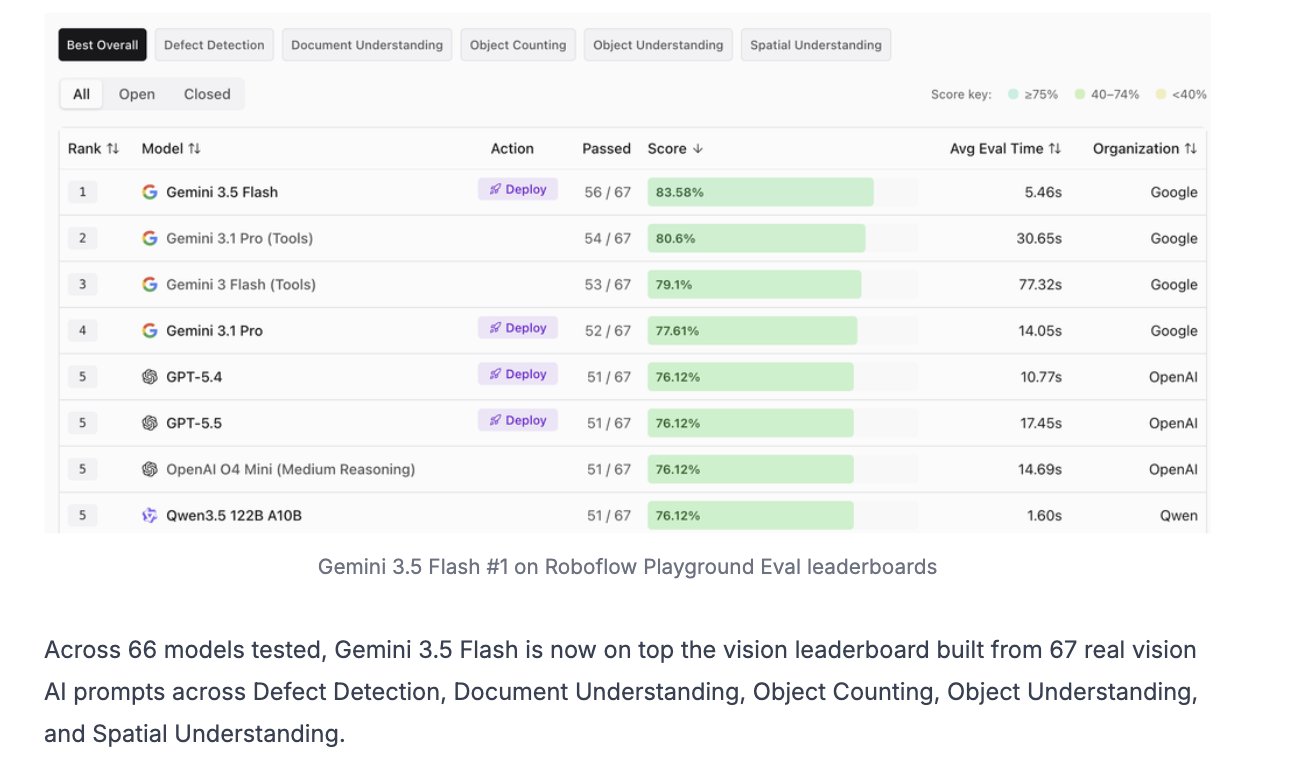
Task: Click the 77.61% score bar
Action: click(753, 330)
